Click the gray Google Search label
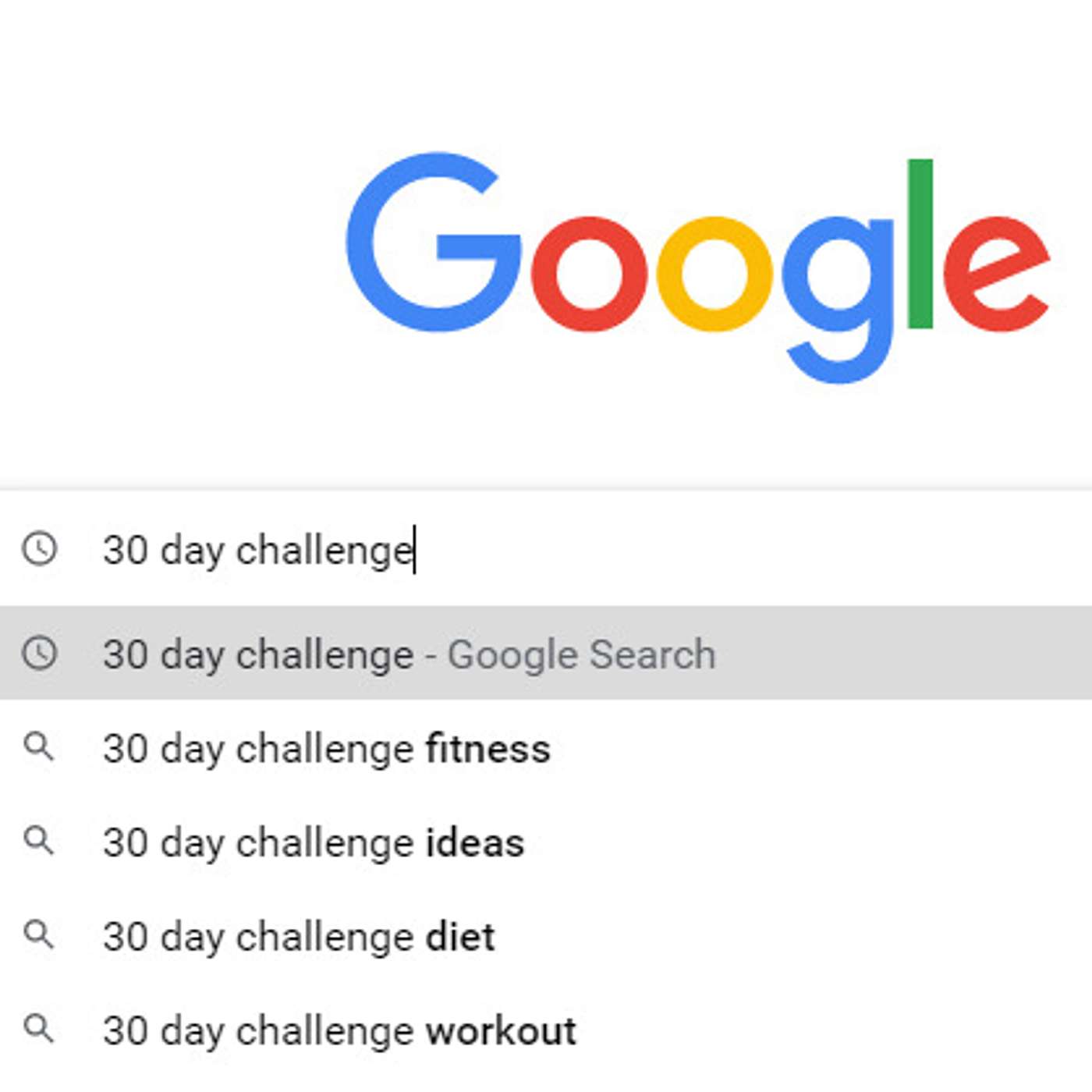This screenshot has width=1092, height=1092. point(581,654)
